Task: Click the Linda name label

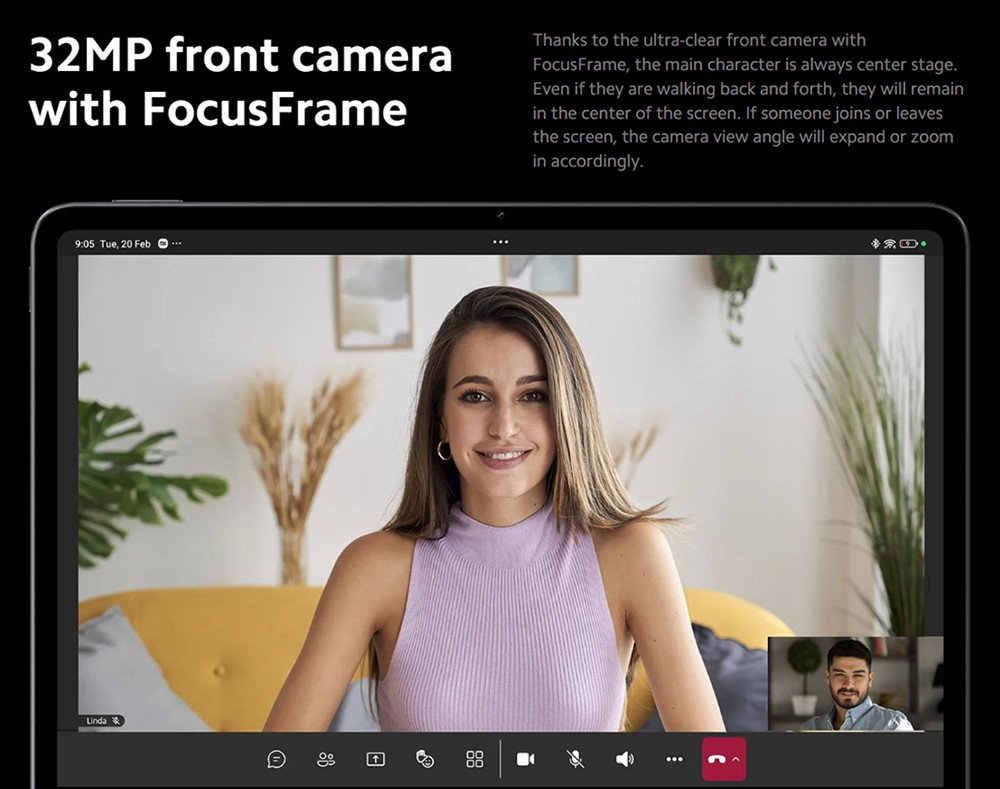Action: 95,719
